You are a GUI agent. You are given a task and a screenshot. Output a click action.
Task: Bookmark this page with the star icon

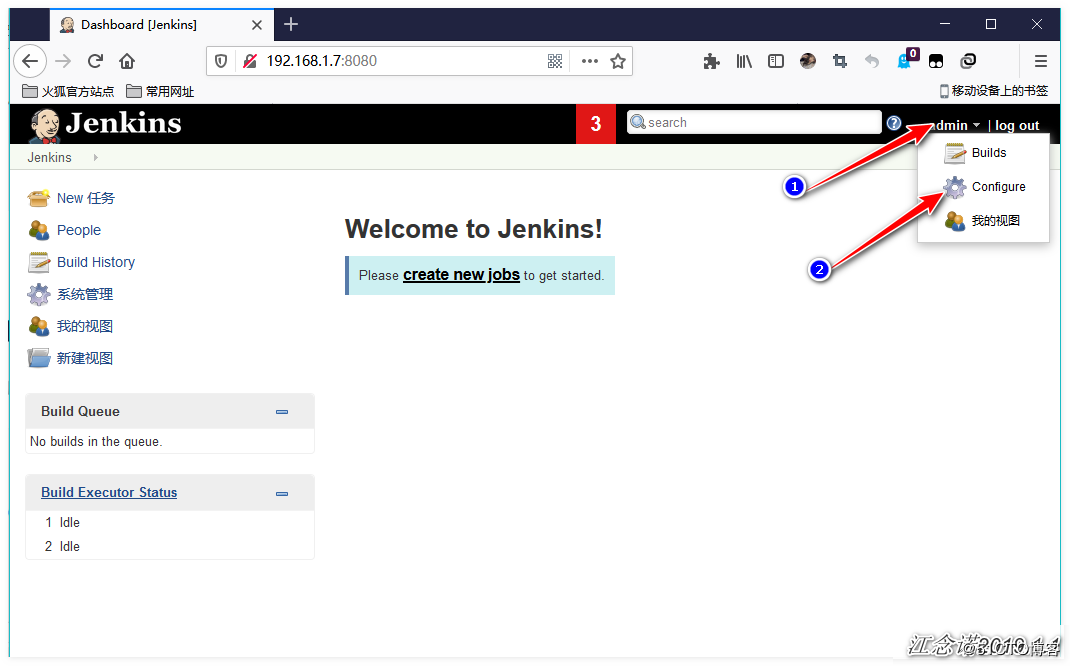tap(618, 61)
